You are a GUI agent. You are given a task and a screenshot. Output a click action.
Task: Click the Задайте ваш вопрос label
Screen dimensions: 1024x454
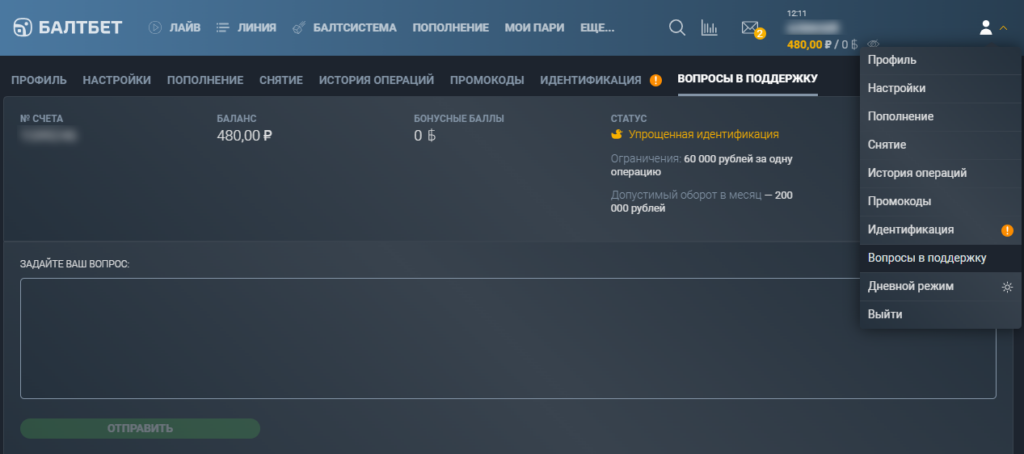click(x=75, y=265)
